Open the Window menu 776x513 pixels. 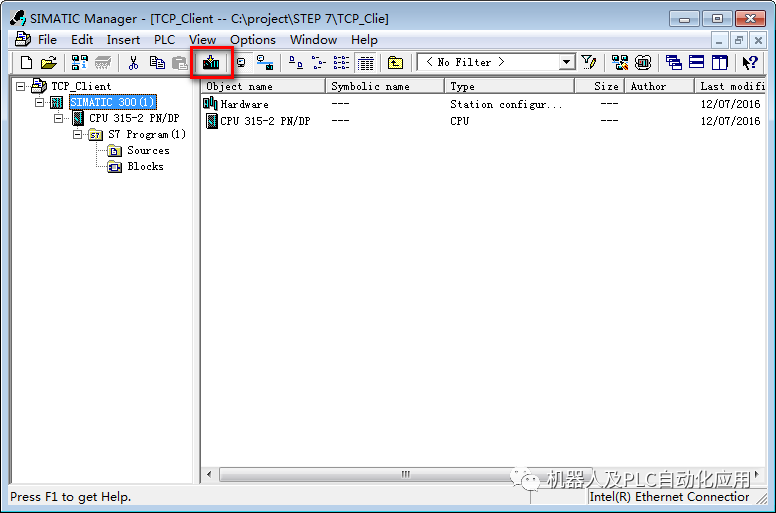pos(313,40)
